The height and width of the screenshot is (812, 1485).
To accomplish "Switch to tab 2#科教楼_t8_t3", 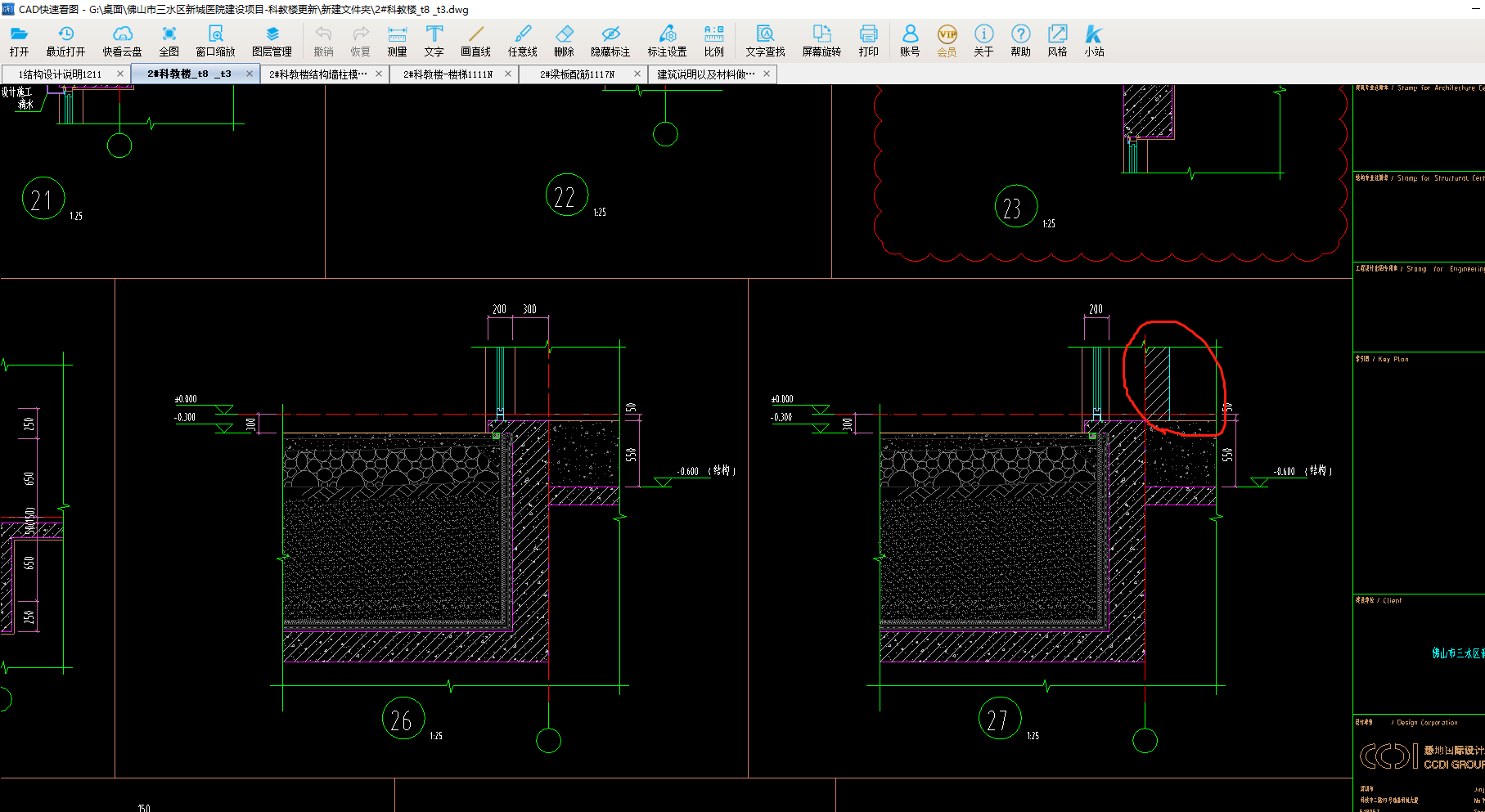I will (189, 74).
